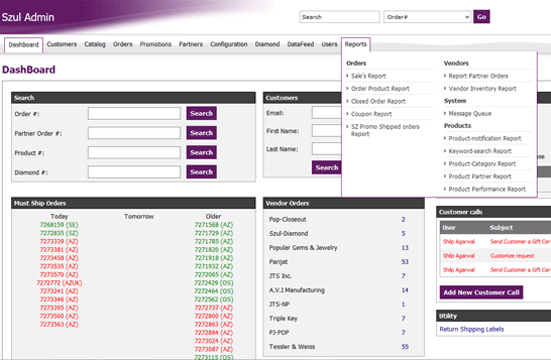Screen dimensions: 551x360
Task: Go to the Catalog tab
Action: 95,44
